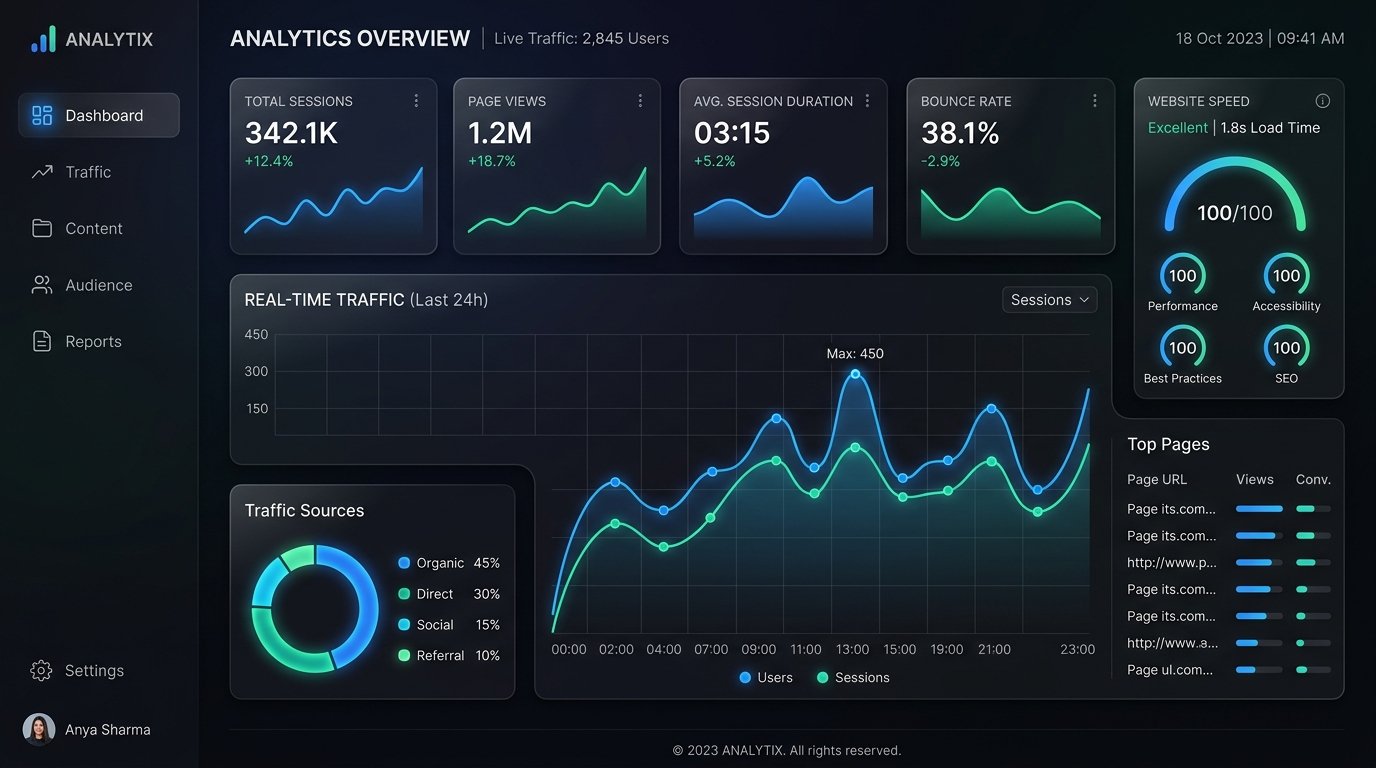1376x768 pixels.
Task: Click the Dashboard grid icon in sidebar
Action: pos(42,115)
